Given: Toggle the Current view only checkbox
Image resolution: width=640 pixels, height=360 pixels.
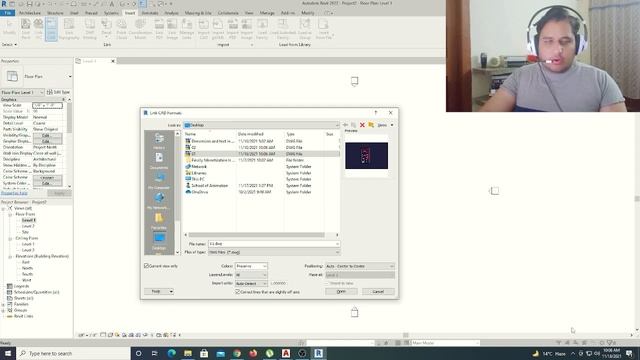Looking at the screenshot, I should [147, 266].
